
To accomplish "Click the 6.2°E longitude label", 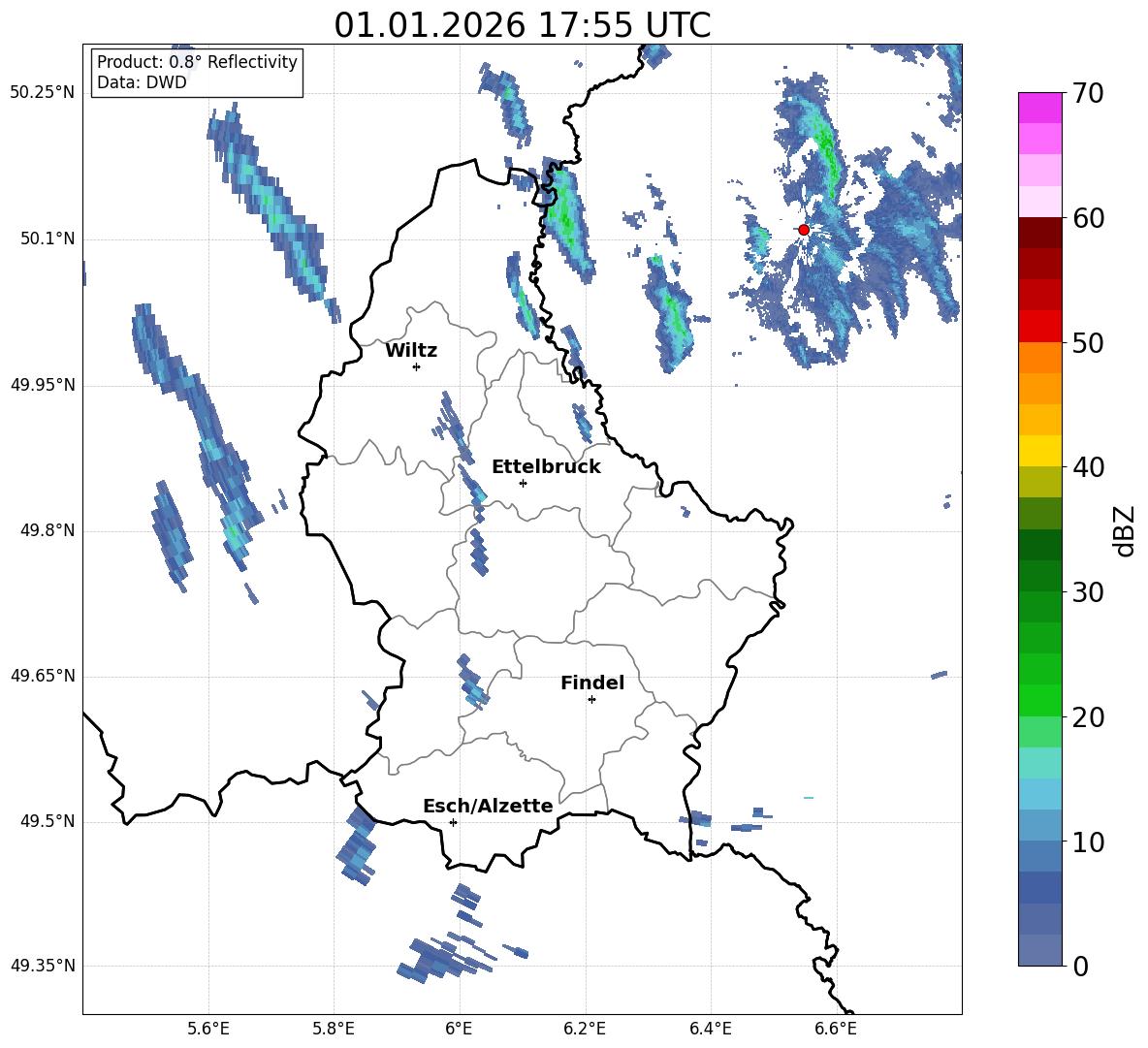I will coord(585,1029).
